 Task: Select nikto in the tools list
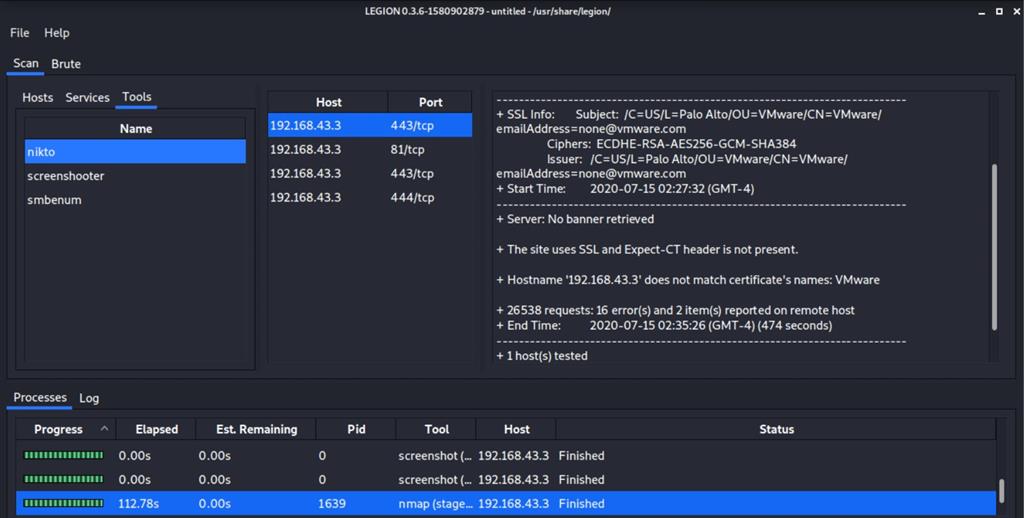(135, 152)
